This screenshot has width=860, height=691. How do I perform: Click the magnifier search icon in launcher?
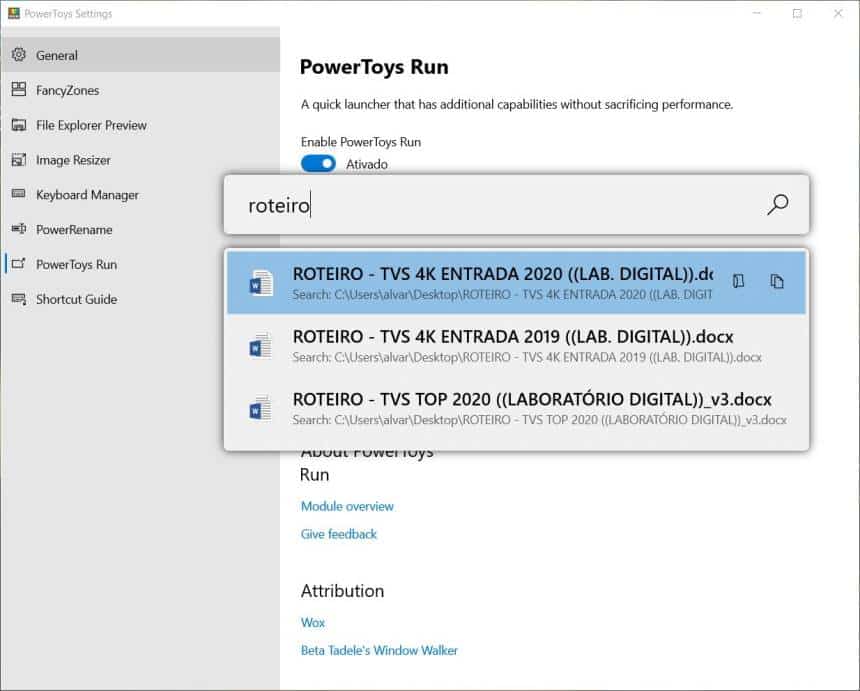(778, 205)
